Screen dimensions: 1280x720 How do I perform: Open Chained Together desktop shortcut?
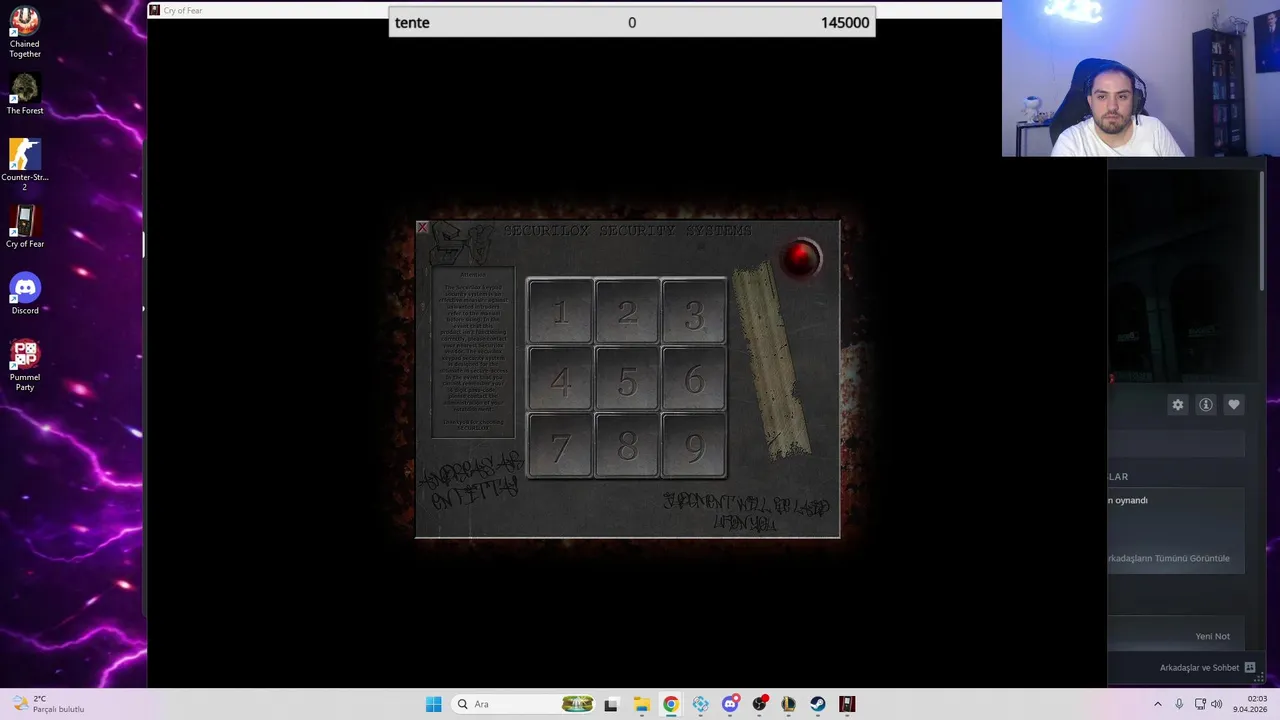(x=25, y=33)
